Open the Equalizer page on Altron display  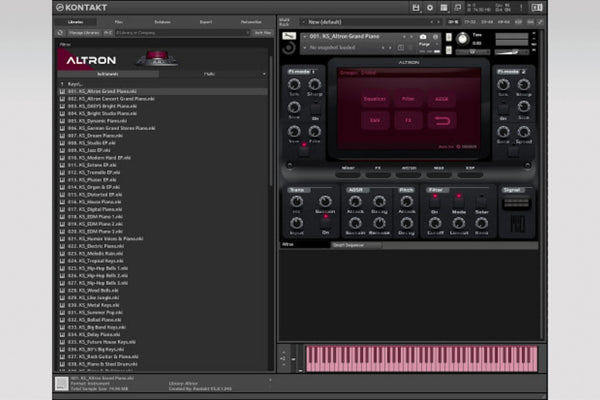pos(375,99)
